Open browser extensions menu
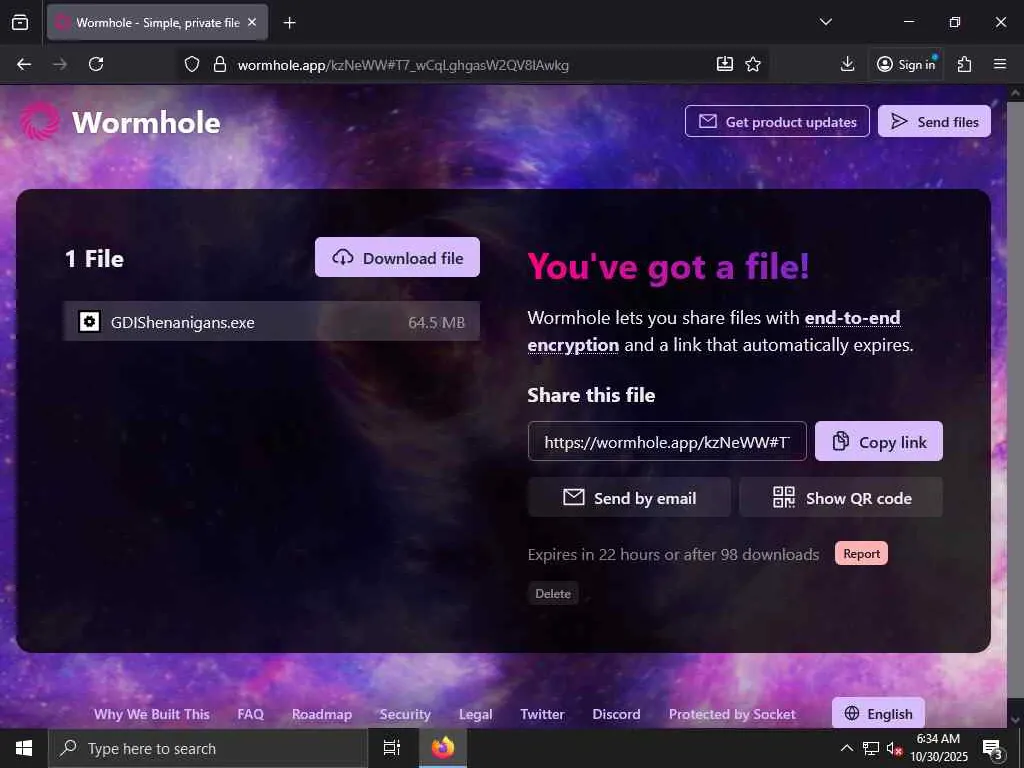This screenshot has width=1024, height=768. 965,64
